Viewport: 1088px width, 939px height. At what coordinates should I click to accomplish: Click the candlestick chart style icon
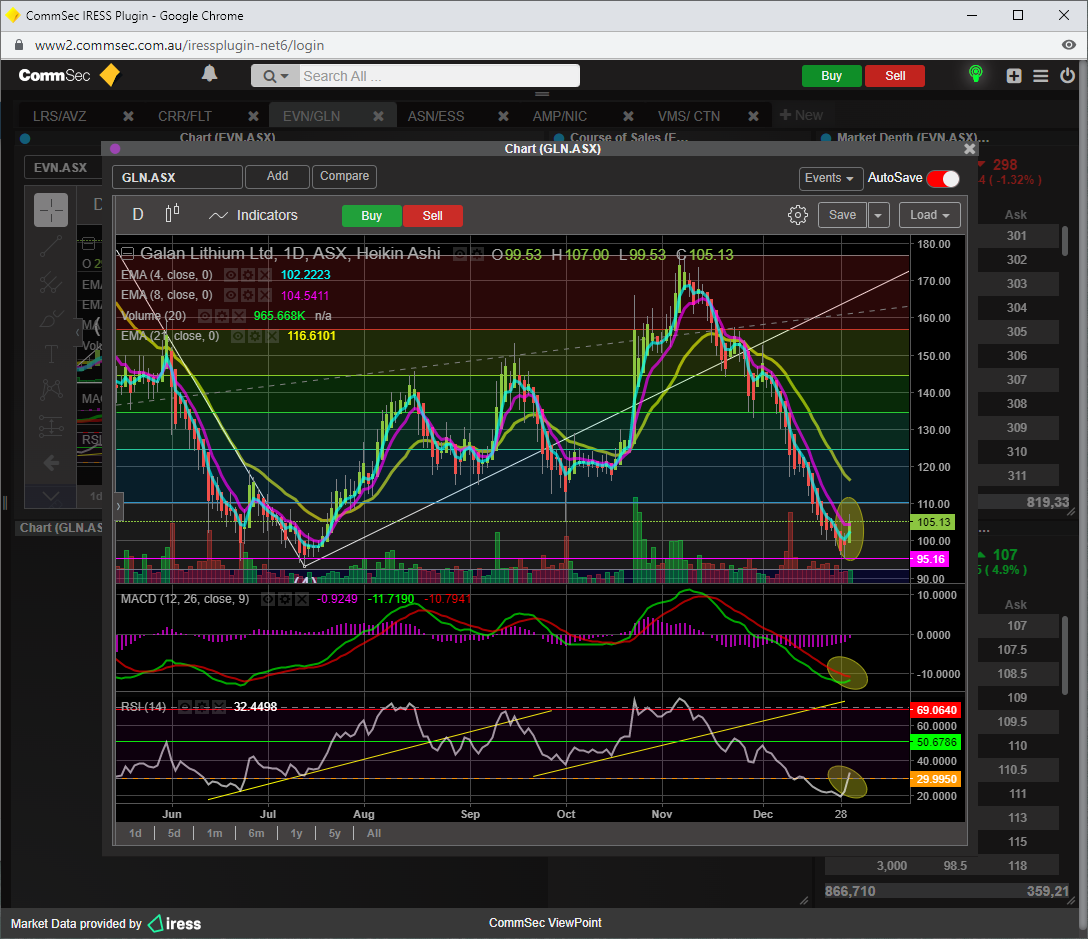click(172, 214)
